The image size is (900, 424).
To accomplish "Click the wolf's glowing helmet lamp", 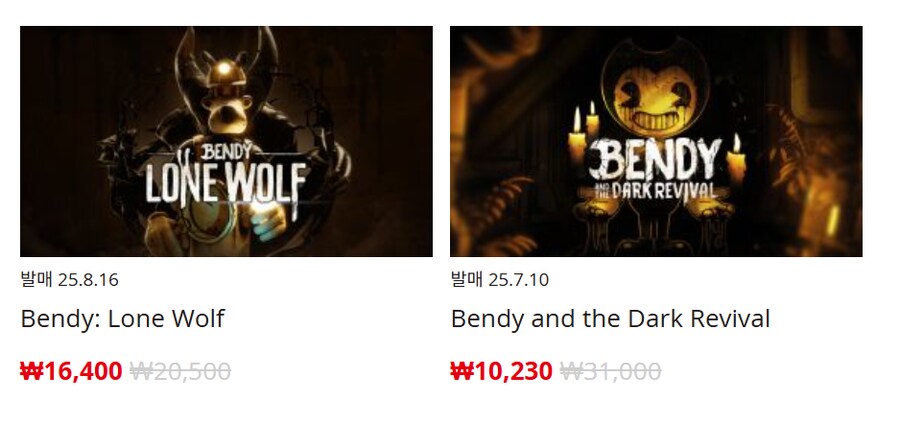I will (x=223, y=69).
